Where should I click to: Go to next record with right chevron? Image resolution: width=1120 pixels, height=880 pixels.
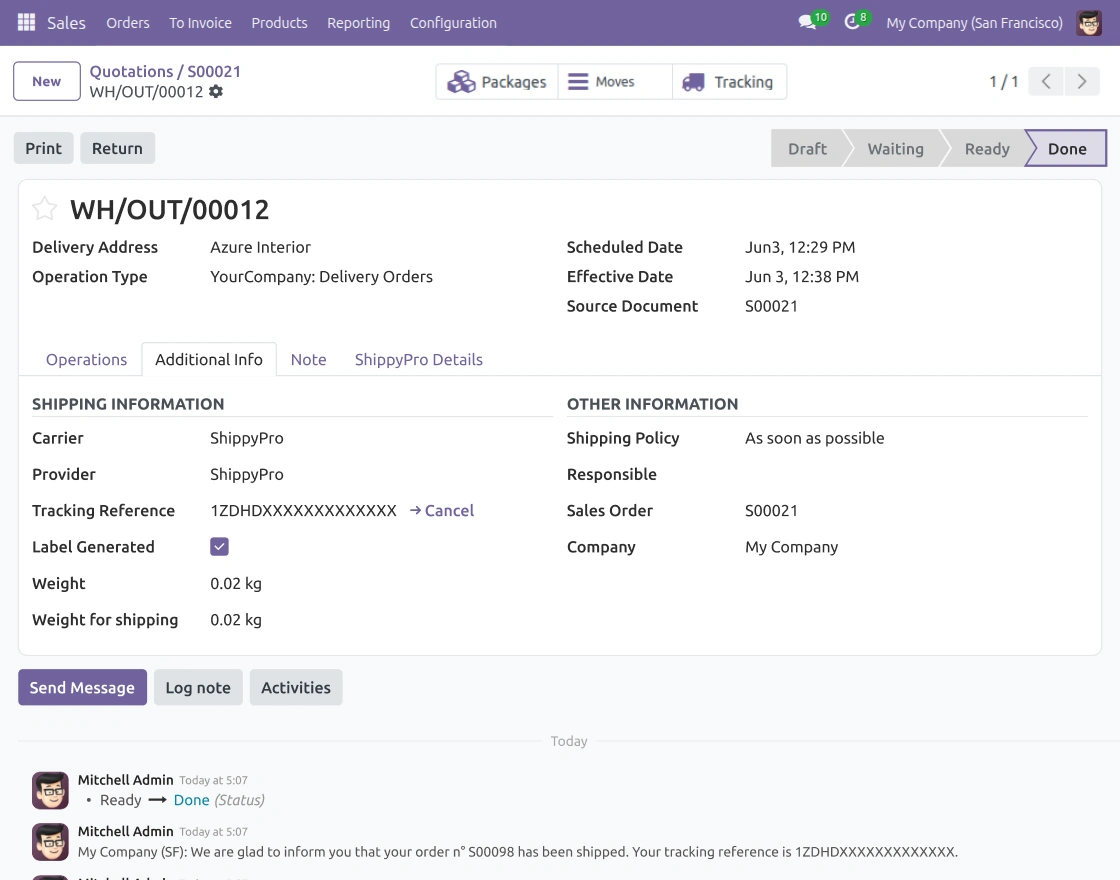[x=1082, y=81]
